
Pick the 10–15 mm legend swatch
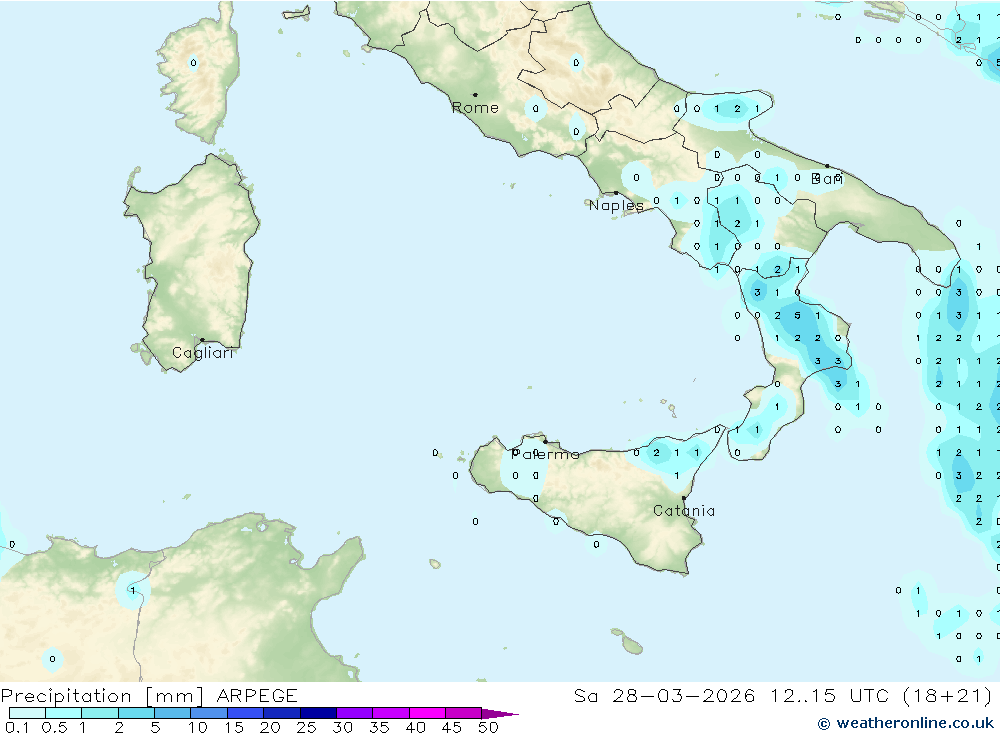click(x=209, y=713)
